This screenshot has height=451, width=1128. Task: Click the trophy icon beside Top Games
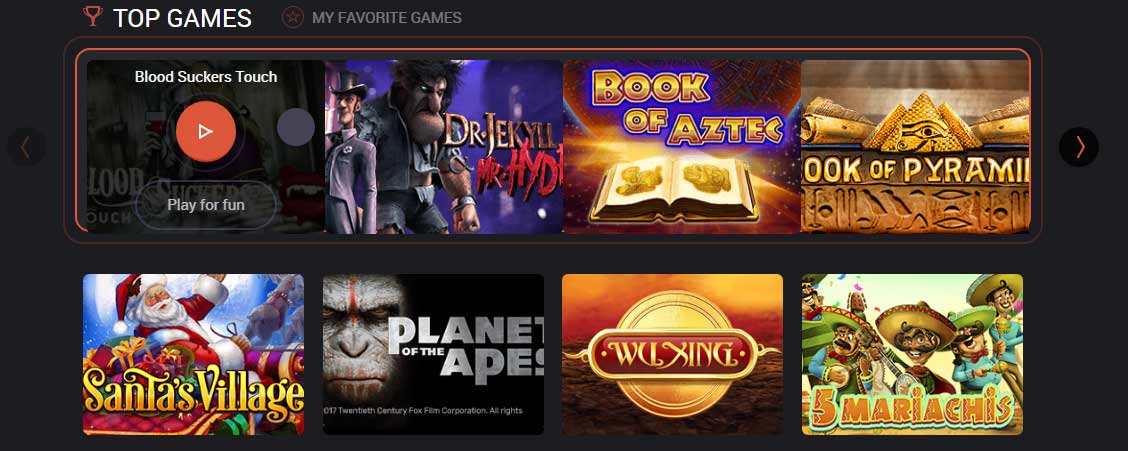(x=93, y=16)
